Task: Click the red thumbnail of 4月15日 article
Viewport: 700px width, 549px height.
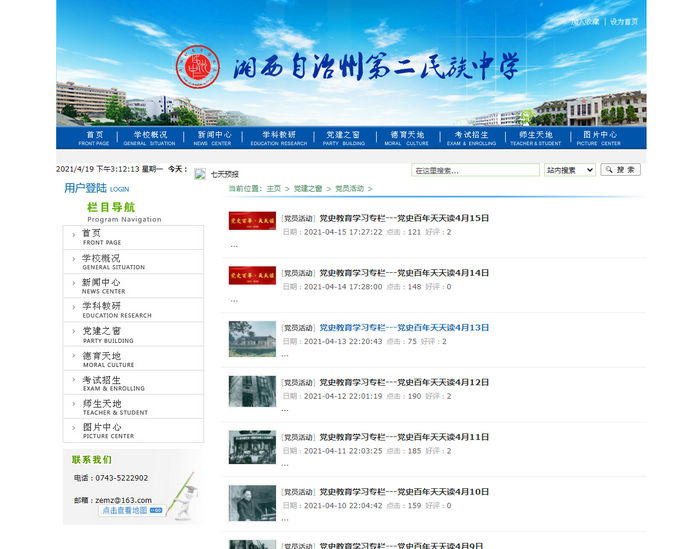Action: (x=252, y=221)
